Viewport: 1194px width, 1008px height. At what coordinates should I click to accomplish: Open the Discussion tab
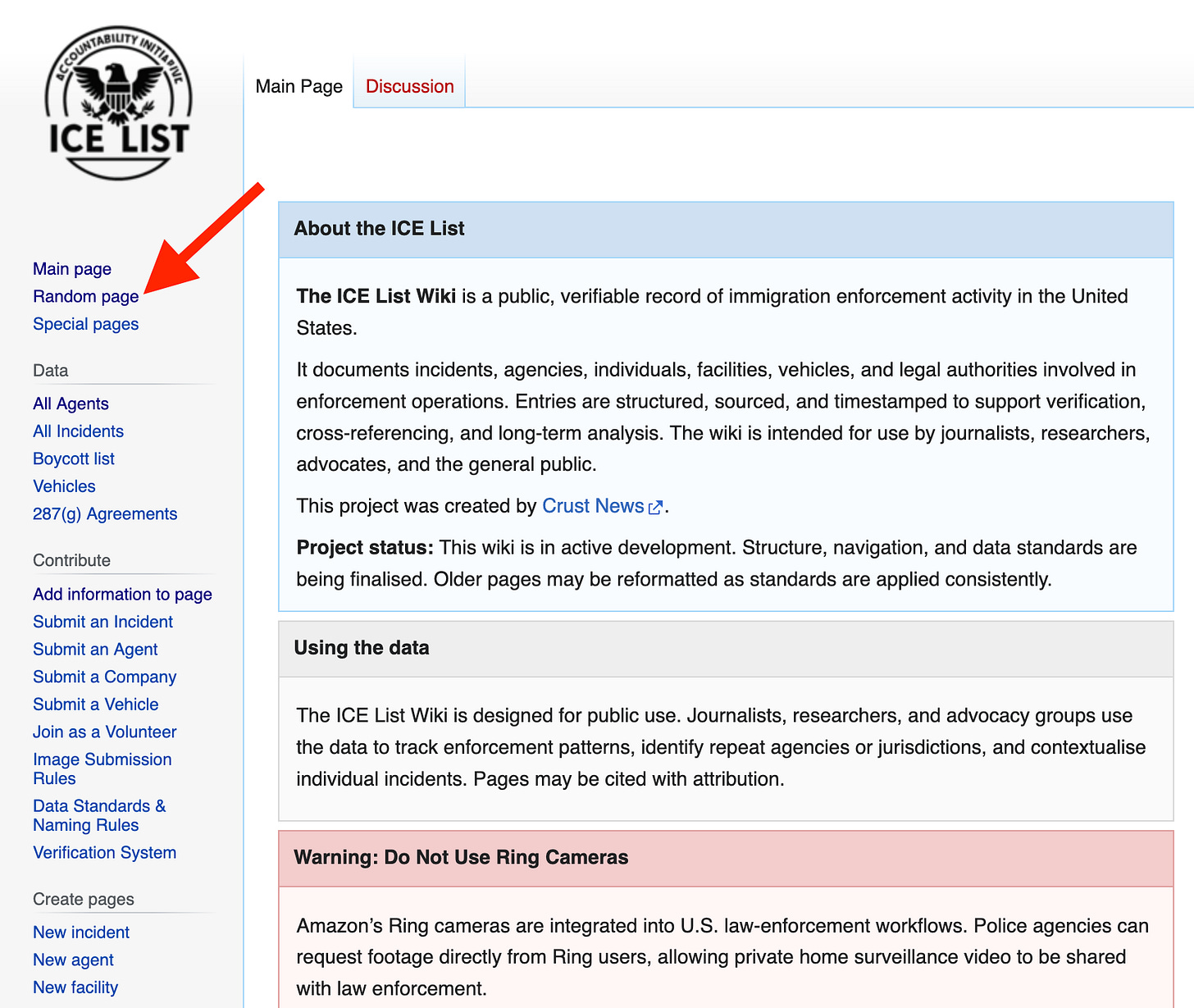click(409, 86)
